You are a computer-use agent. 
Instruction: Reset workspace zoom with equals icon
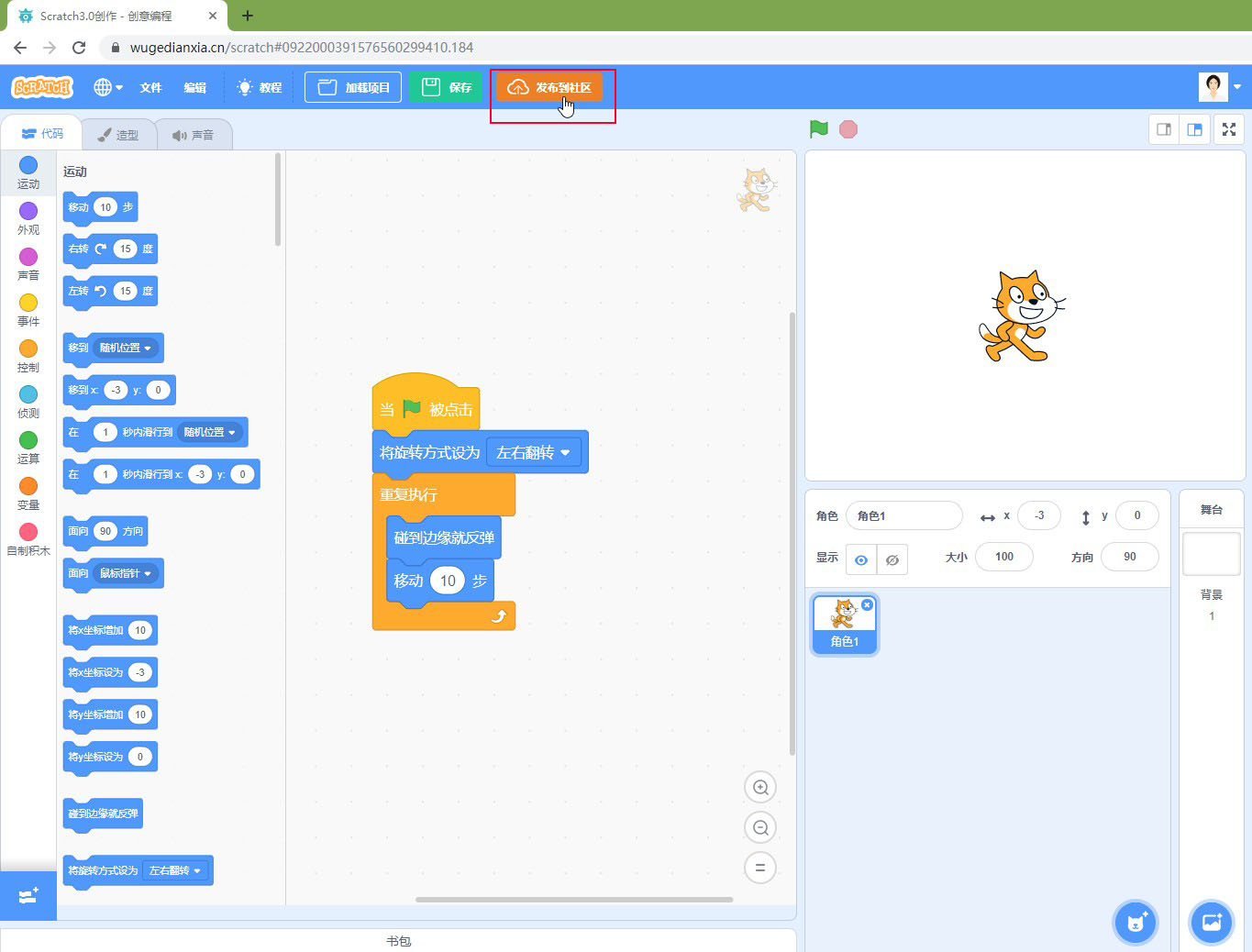click(x=760, y=868)
